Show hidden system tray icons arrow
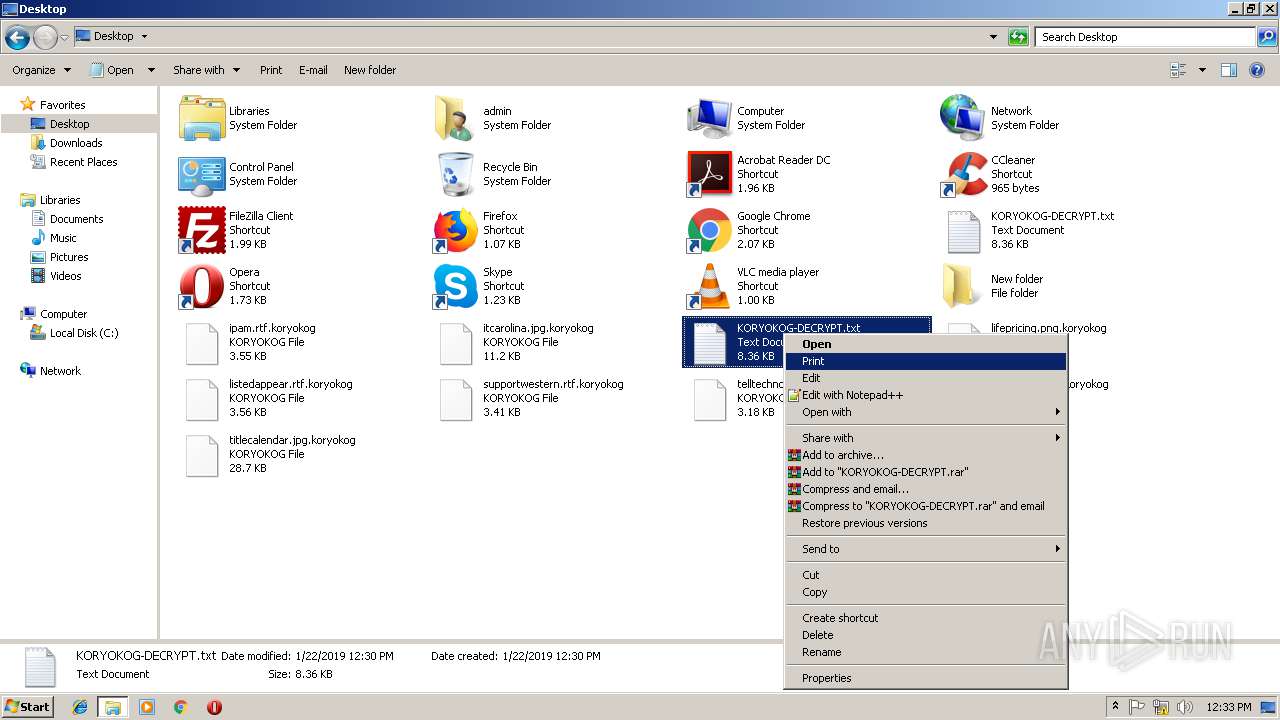1280x720 pixels. click(x=1115, y=707)
